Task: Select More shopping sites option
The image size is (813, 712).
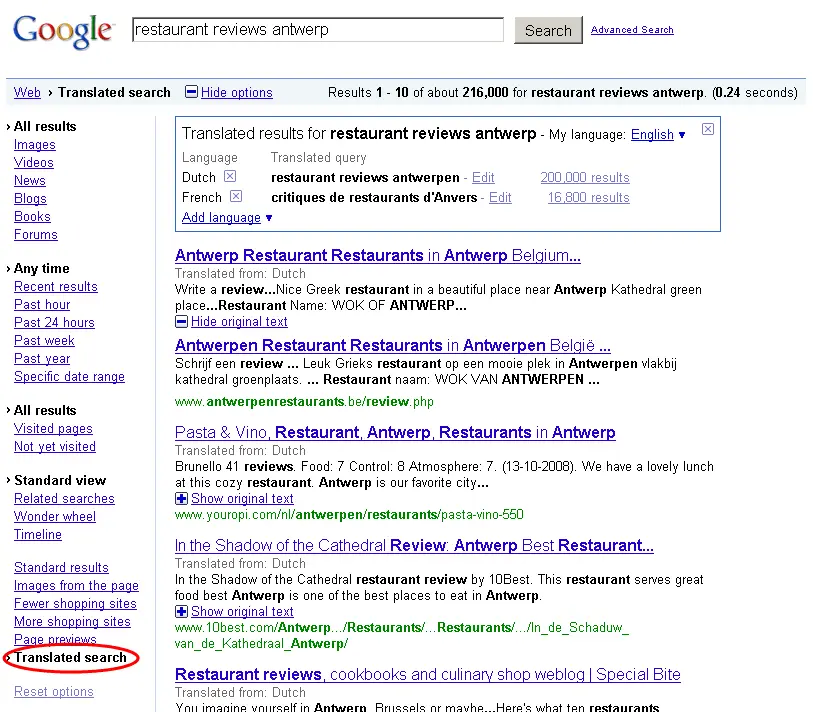Action: (x=72, y=621)
